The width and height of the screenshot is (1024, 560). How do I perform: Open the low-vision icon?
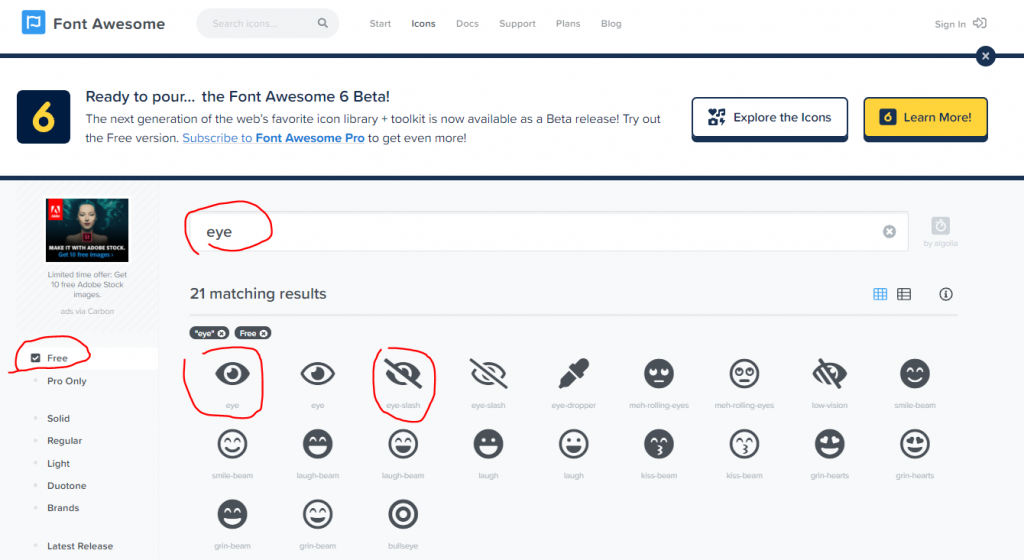[x=829, y=374]
